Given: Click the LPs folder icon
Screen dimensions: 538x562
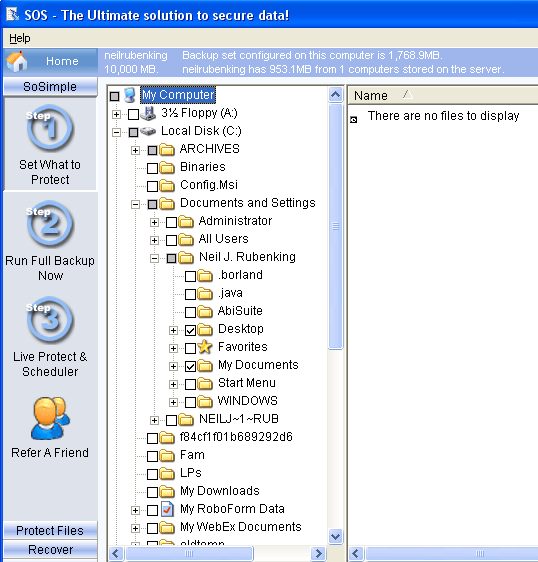Looking at the screenshot, I should pos(167,473).
